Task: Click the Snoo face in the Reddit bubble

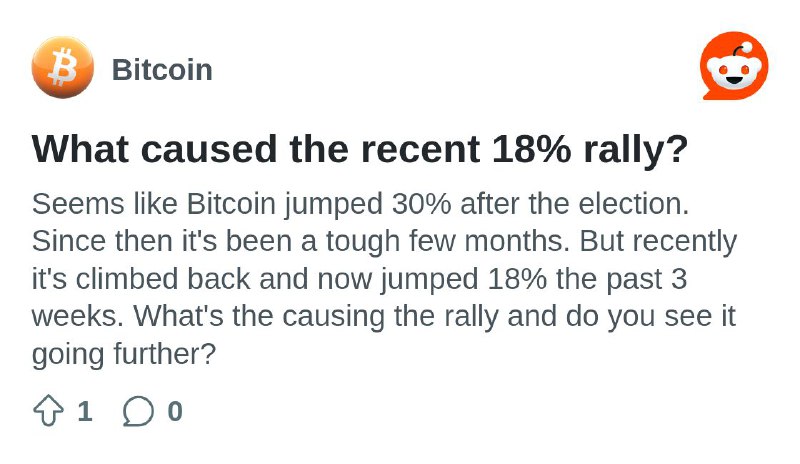Action: click(x=733, y=72)
